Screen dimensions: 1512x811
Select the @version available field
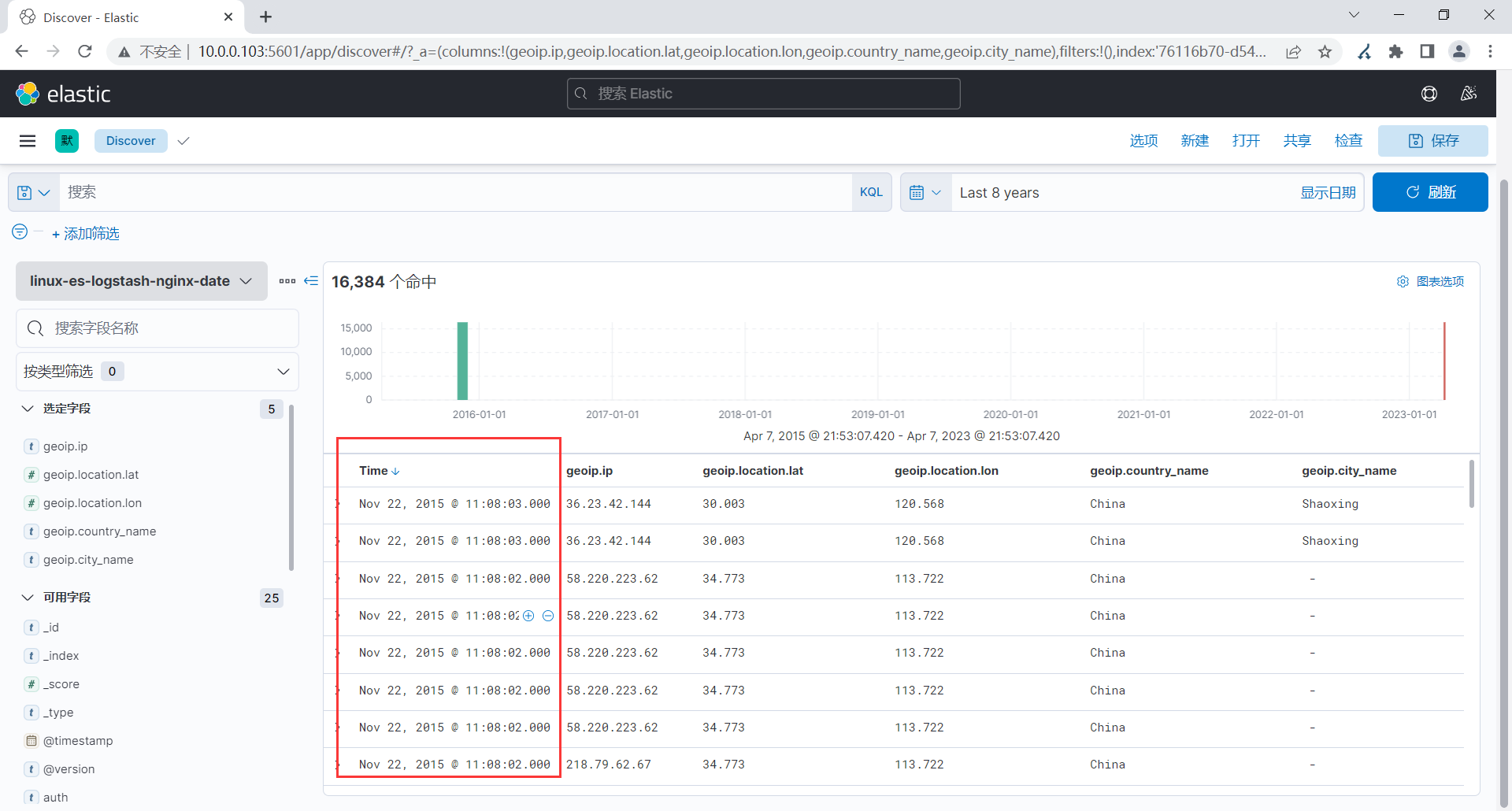point(69,769)
